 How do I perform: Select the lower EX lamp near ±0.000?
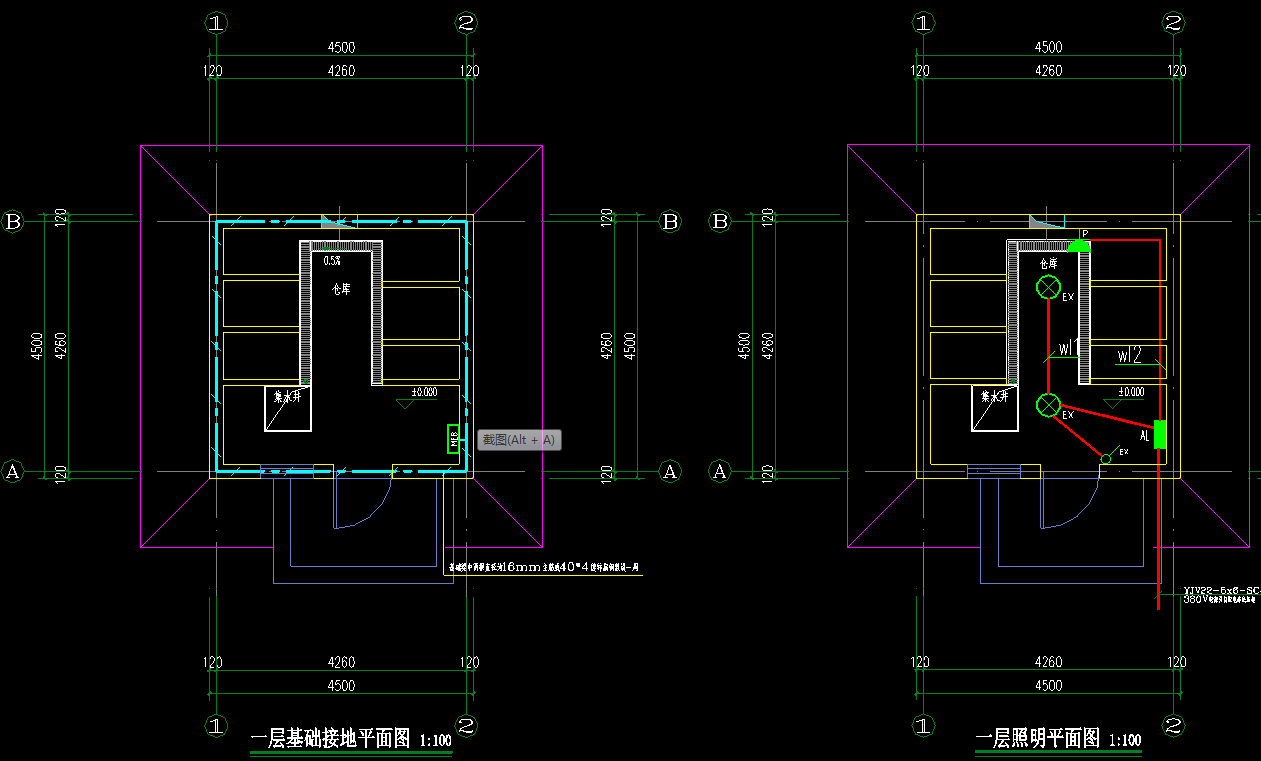tap(1047, 405)
